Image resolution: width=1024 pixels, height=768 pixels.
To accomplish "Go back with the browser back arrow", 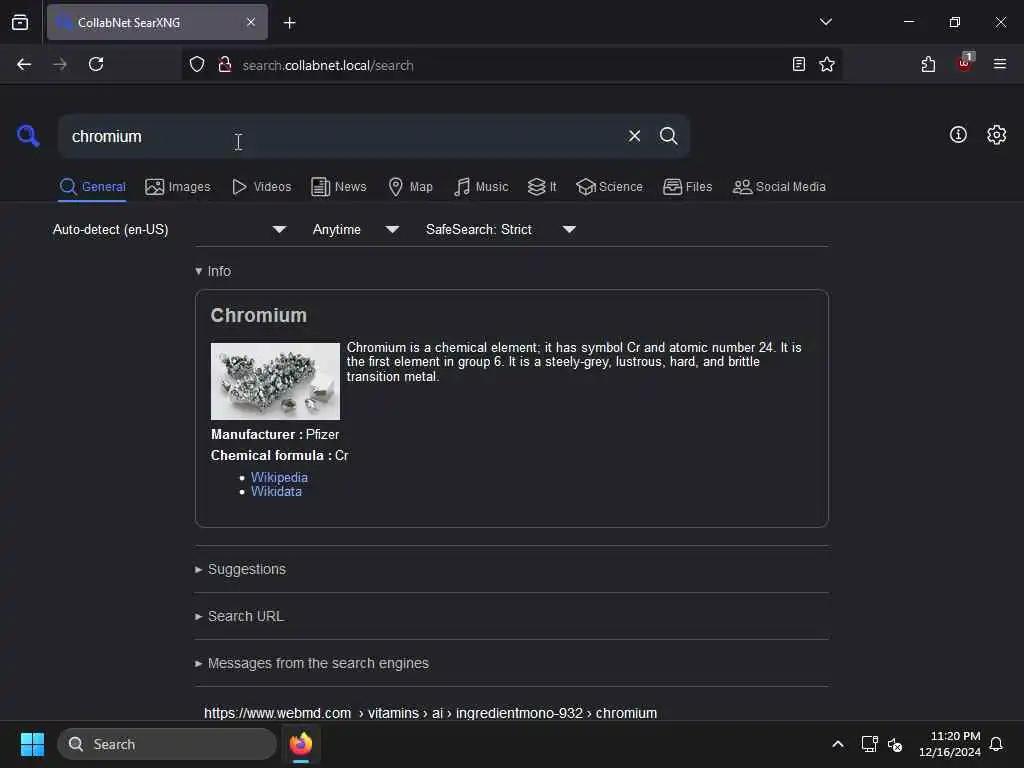I will [x=24, y=64].
